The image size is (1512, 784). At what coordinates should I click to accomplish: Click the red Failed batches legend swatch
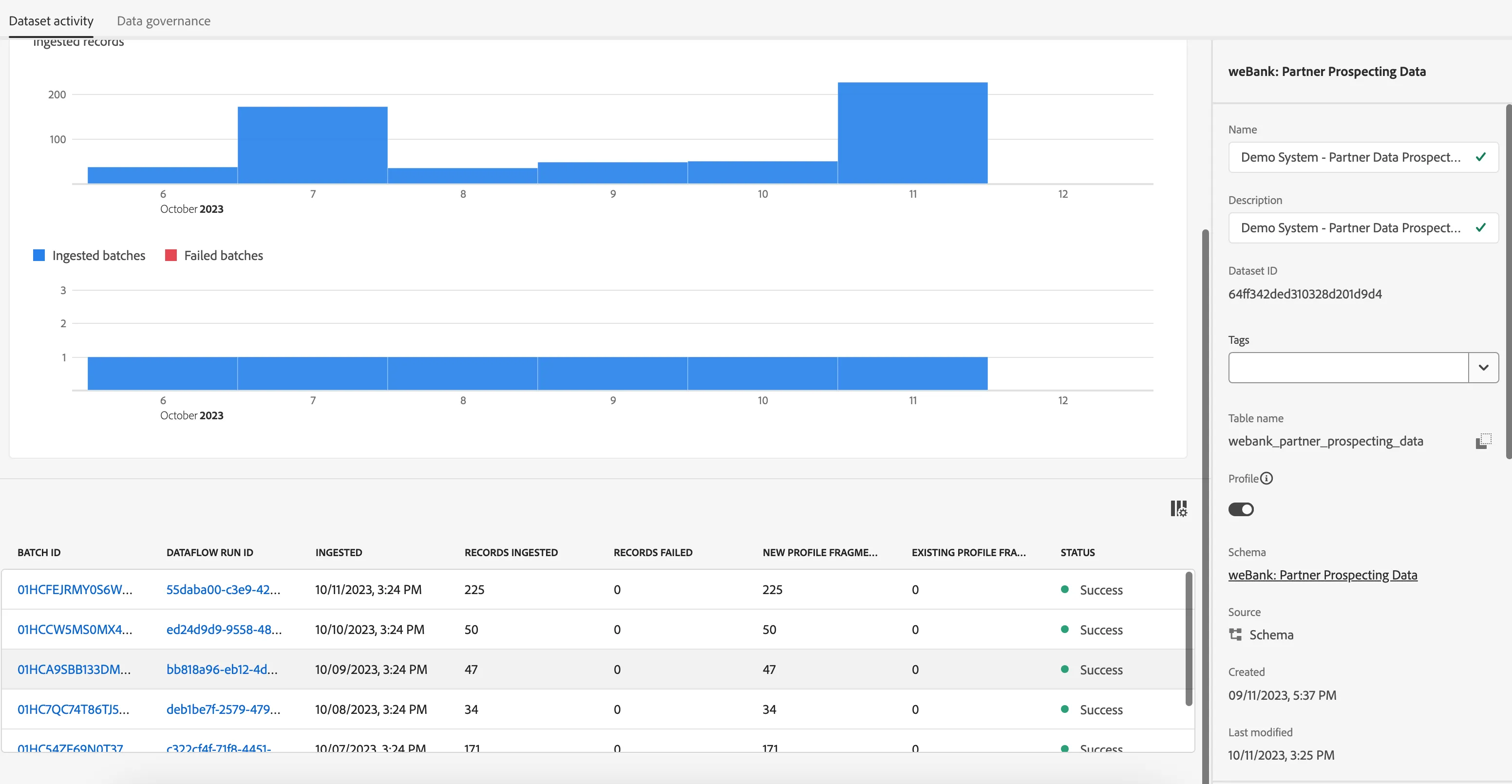pyautogui.click(x=171, y=255)
